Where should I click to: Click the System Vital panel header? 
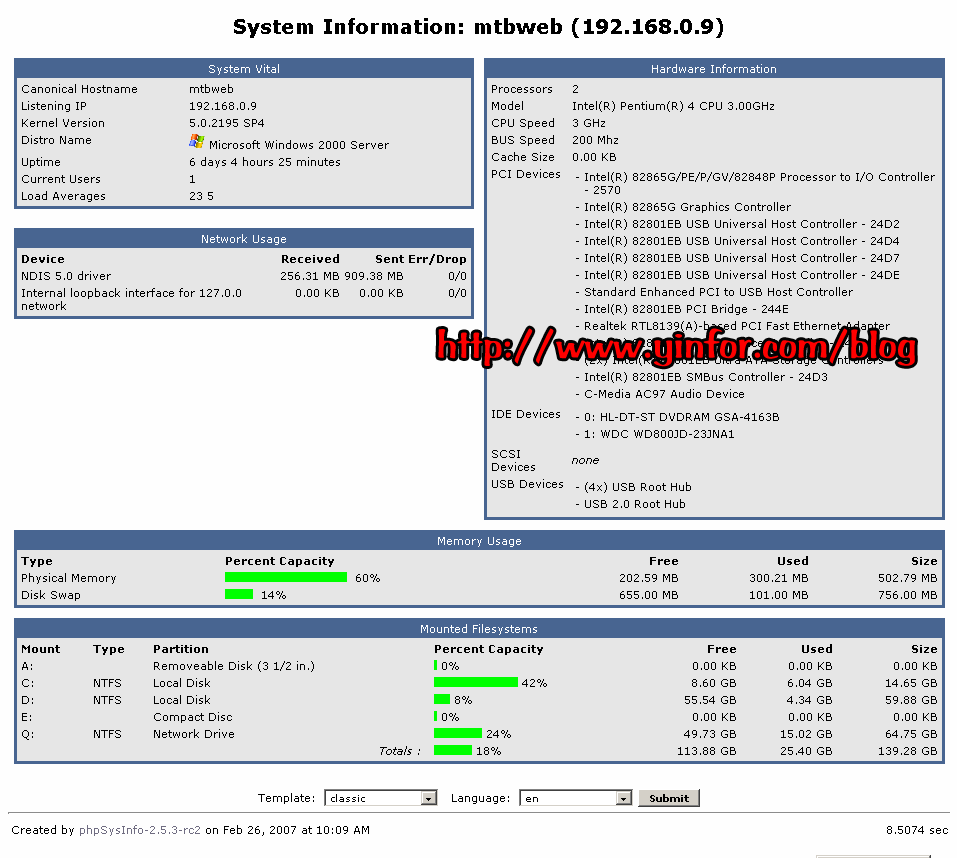(x=244, y=69)
